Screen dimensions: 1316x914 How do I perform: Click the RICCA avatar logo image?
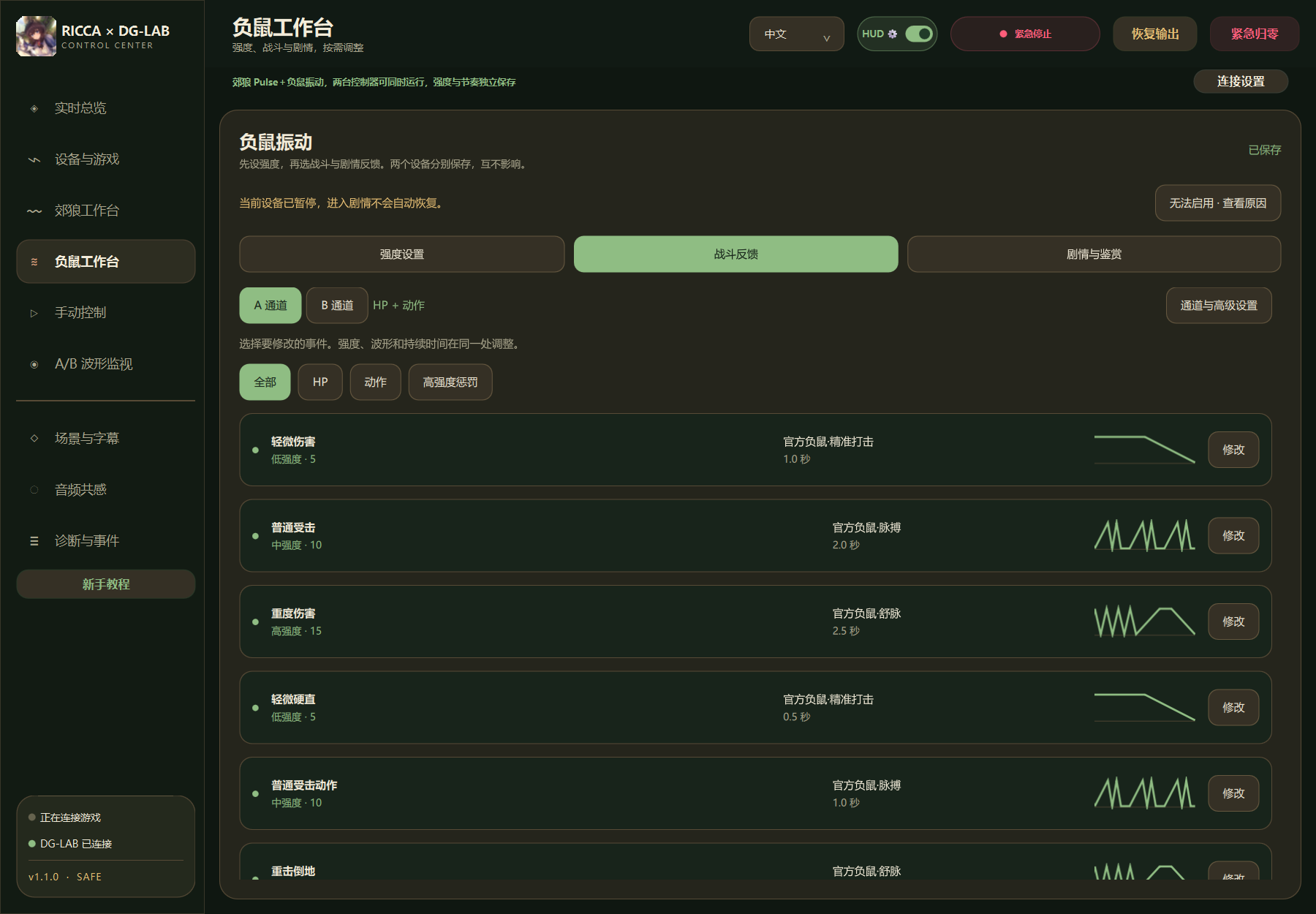click(x=36, y=36)
